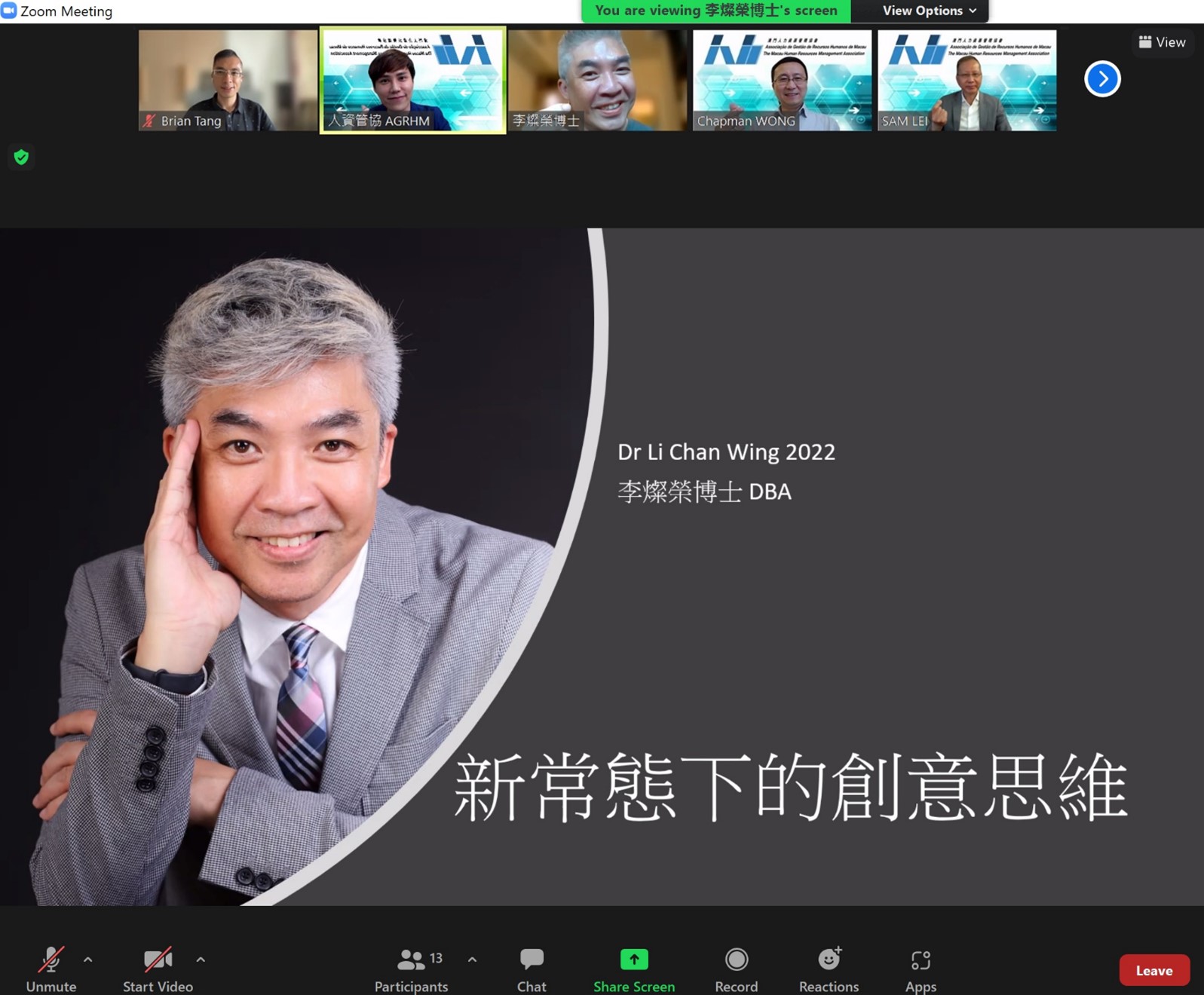This screenshot has height=995, width=1204.
Task: Open the Apps panel
Action: pos(921,969)
